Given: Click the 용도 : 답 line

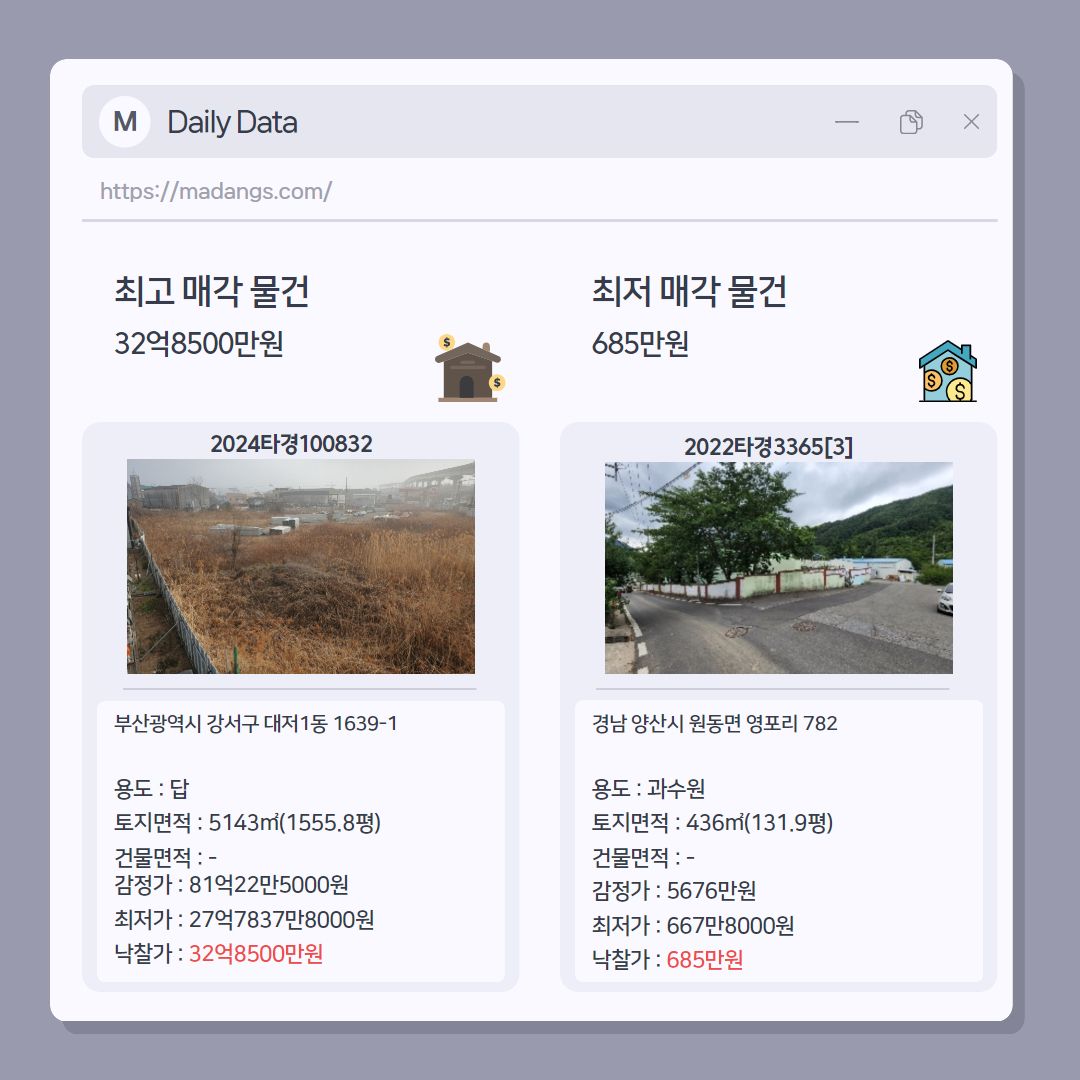Looking at the screenshot, I should [152, 788].
